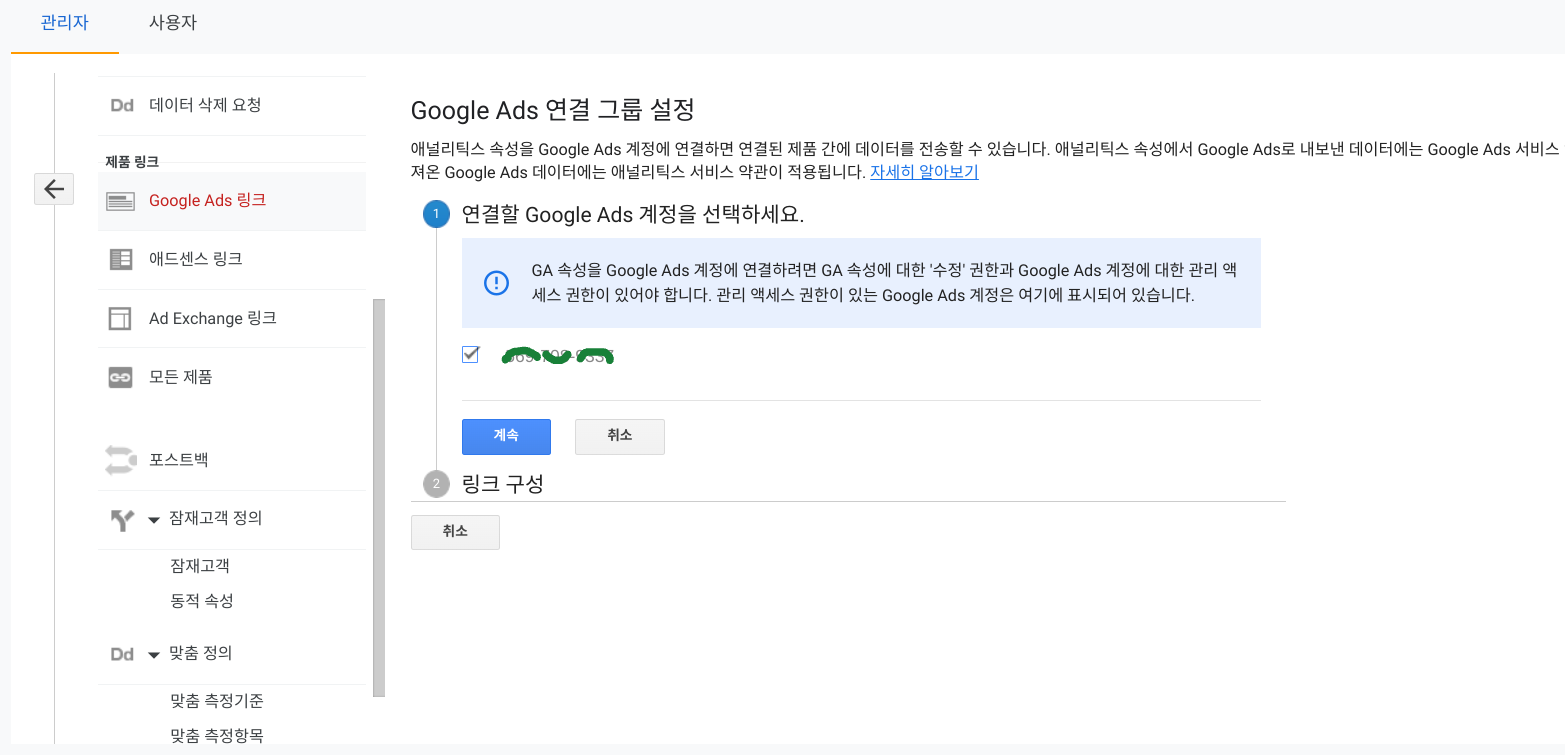Collapse the 맞춤 정의 section arrow
This screenshot has height=755, width=1565.
[154, 654]
